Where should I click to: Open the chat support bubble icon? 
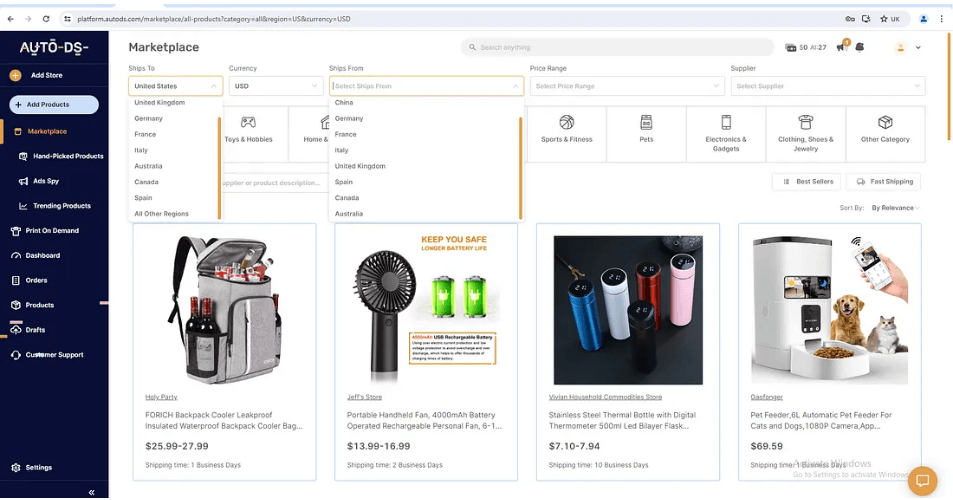[923, 481]
